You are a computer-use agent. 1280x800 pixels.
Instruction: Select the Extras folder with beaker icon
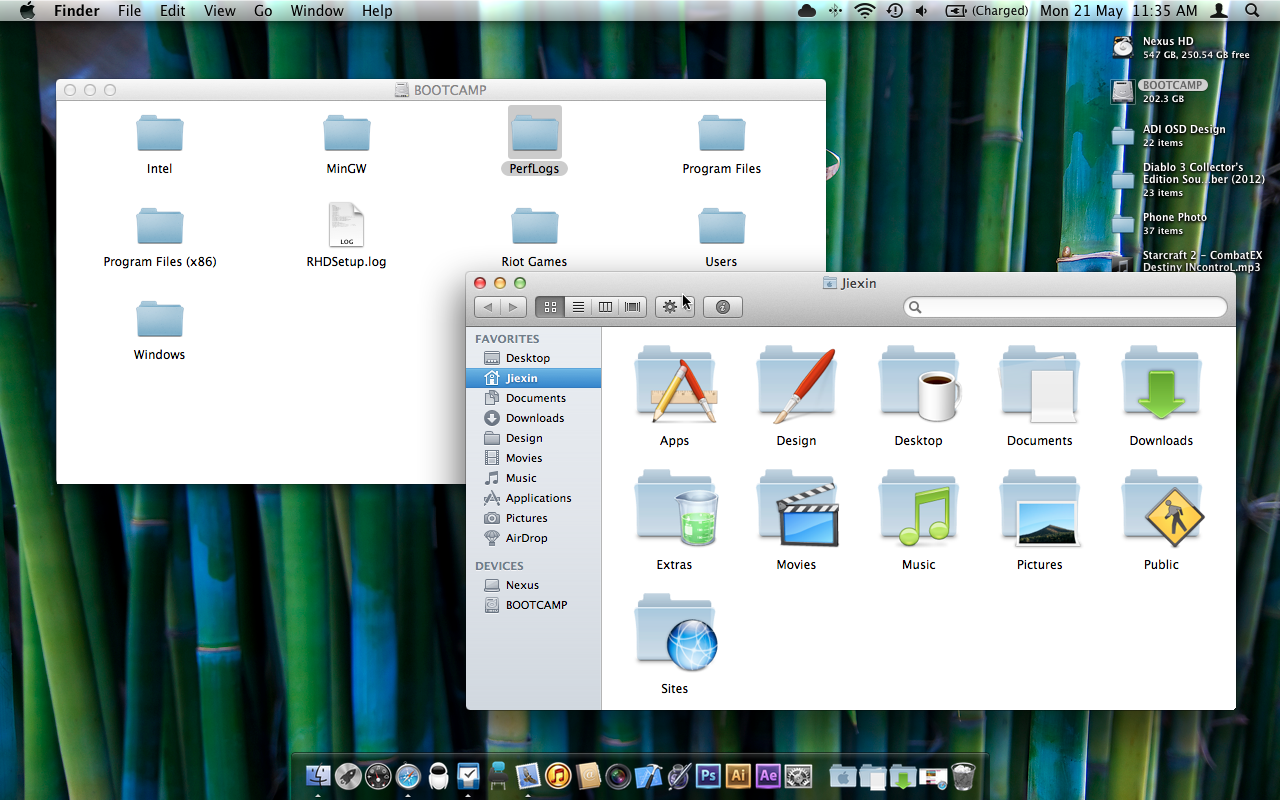tap(675, 511)
